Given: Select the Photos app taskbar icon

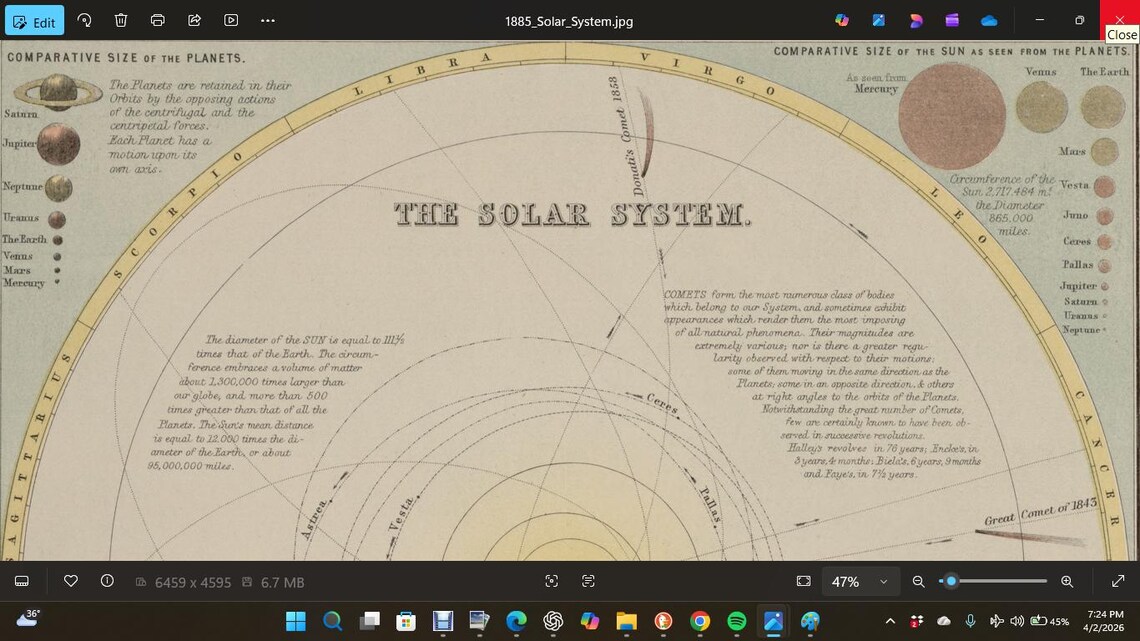Looking at the screenshot, I should pyautogui.click(x=773, y=621).
